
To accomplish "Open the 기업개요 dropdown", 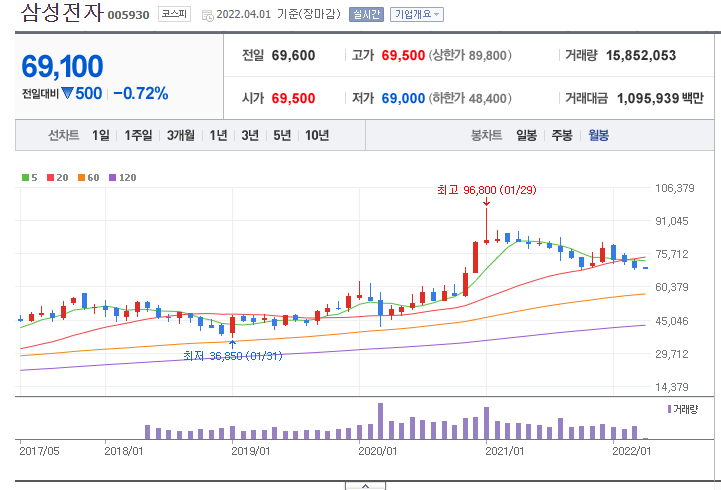I will click(x=417, y=14).
